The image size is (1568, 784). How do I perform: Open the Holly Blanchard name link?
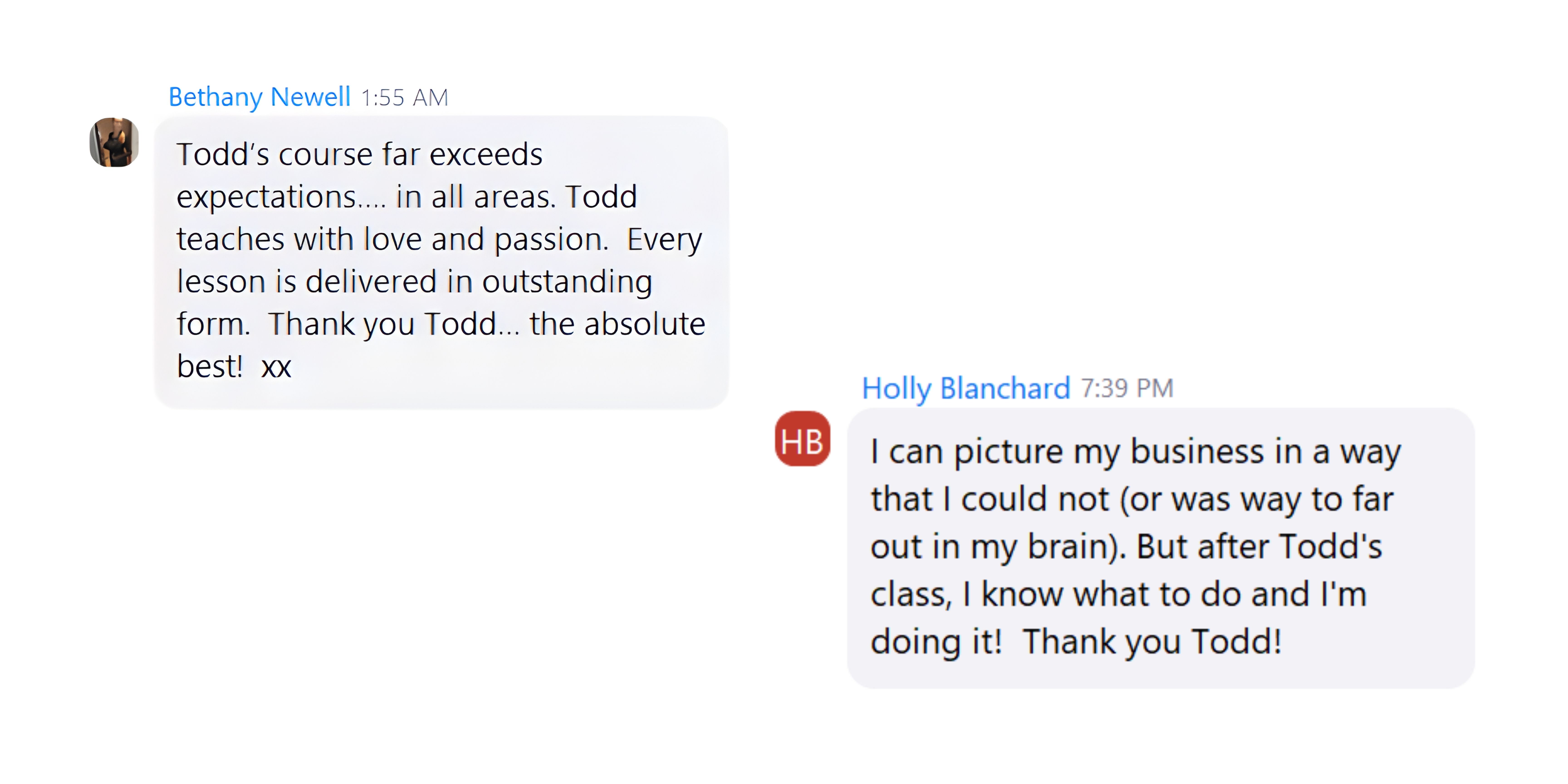coord(965,388)
